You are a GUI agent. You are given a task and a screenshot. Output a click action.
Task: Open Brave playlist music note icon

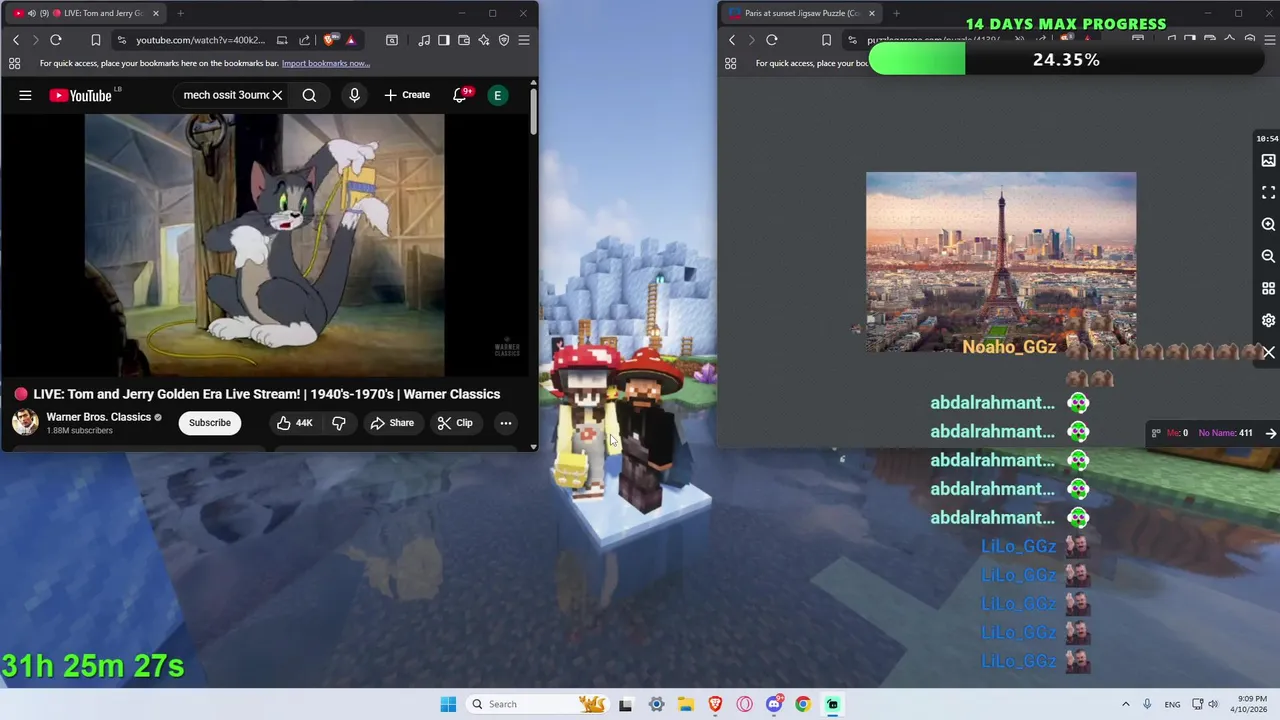(425, 40)
